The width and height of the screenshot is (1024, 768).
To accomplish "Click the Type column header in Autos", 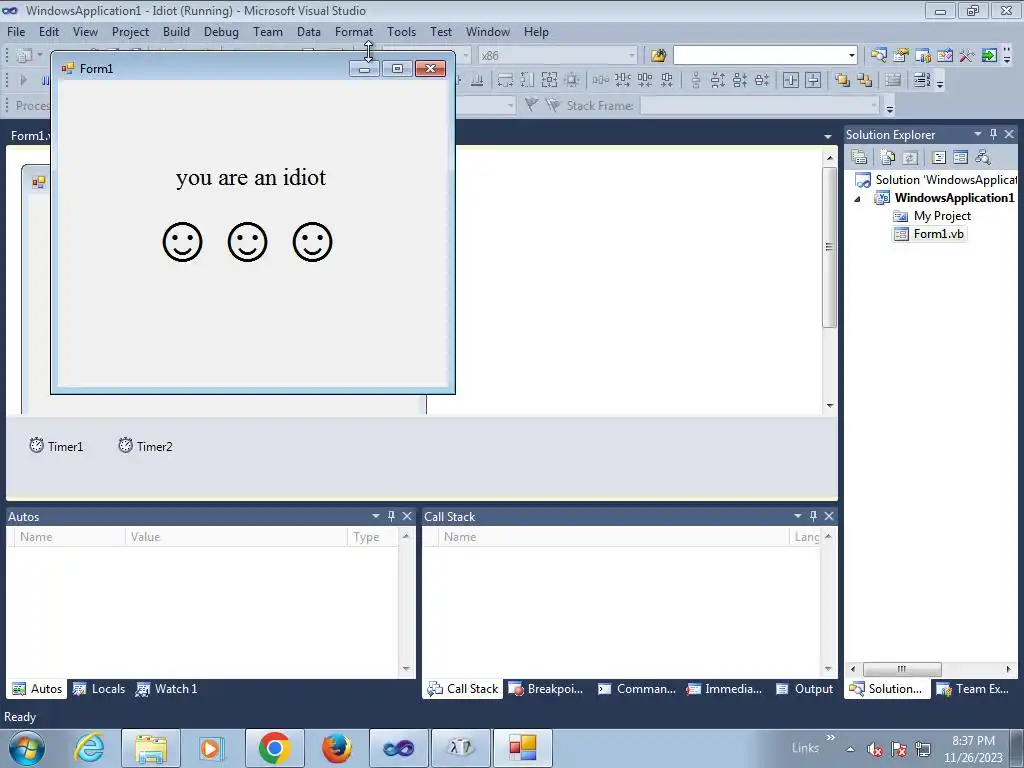I will (x=372, y=537).
